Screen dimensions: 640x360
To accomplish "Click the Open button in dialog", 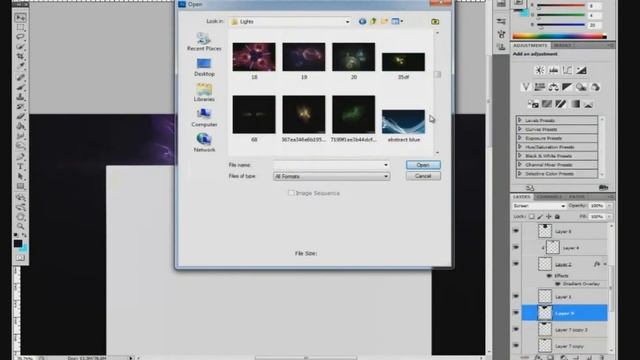I will pyautogui.click(x=423, y=165).
